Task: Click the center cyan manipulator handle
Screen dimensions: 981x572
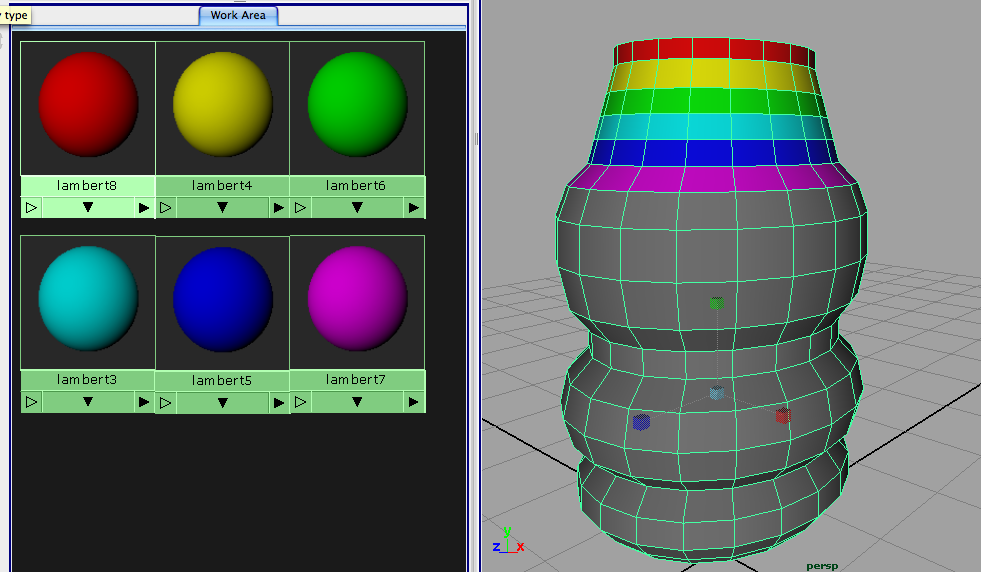Action: (717, 393)
